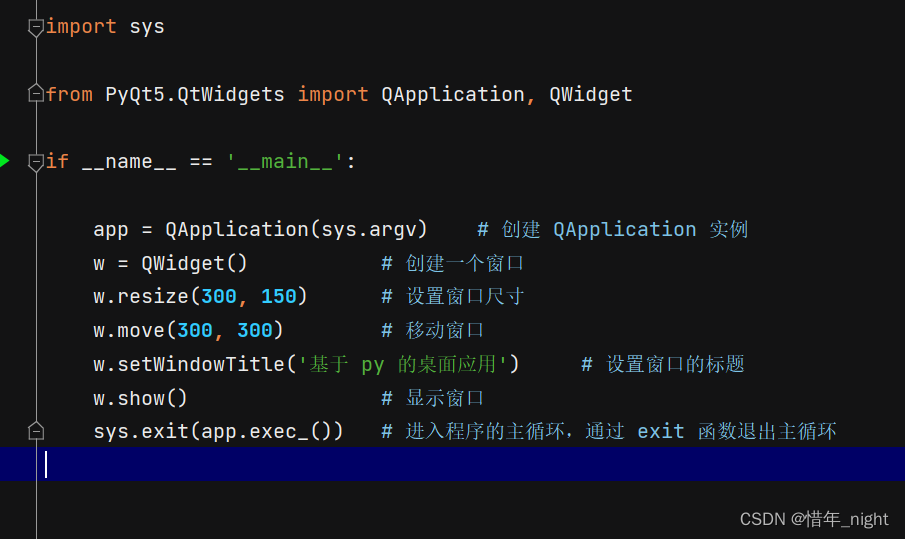
Task: Click string '基于 py 的桌面应用'
Action: click(x=402, y=364)
